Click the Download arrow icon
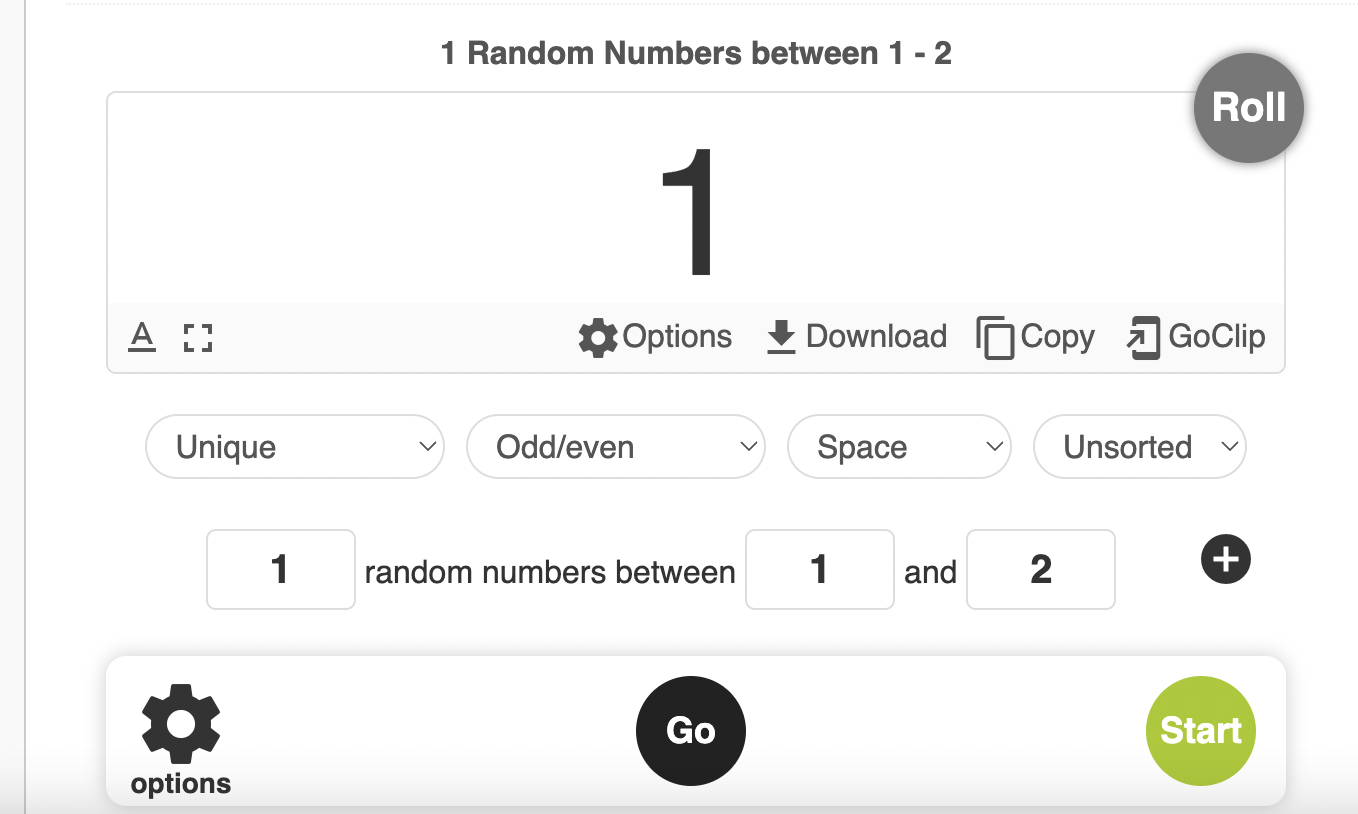 [x=781, y=338]
